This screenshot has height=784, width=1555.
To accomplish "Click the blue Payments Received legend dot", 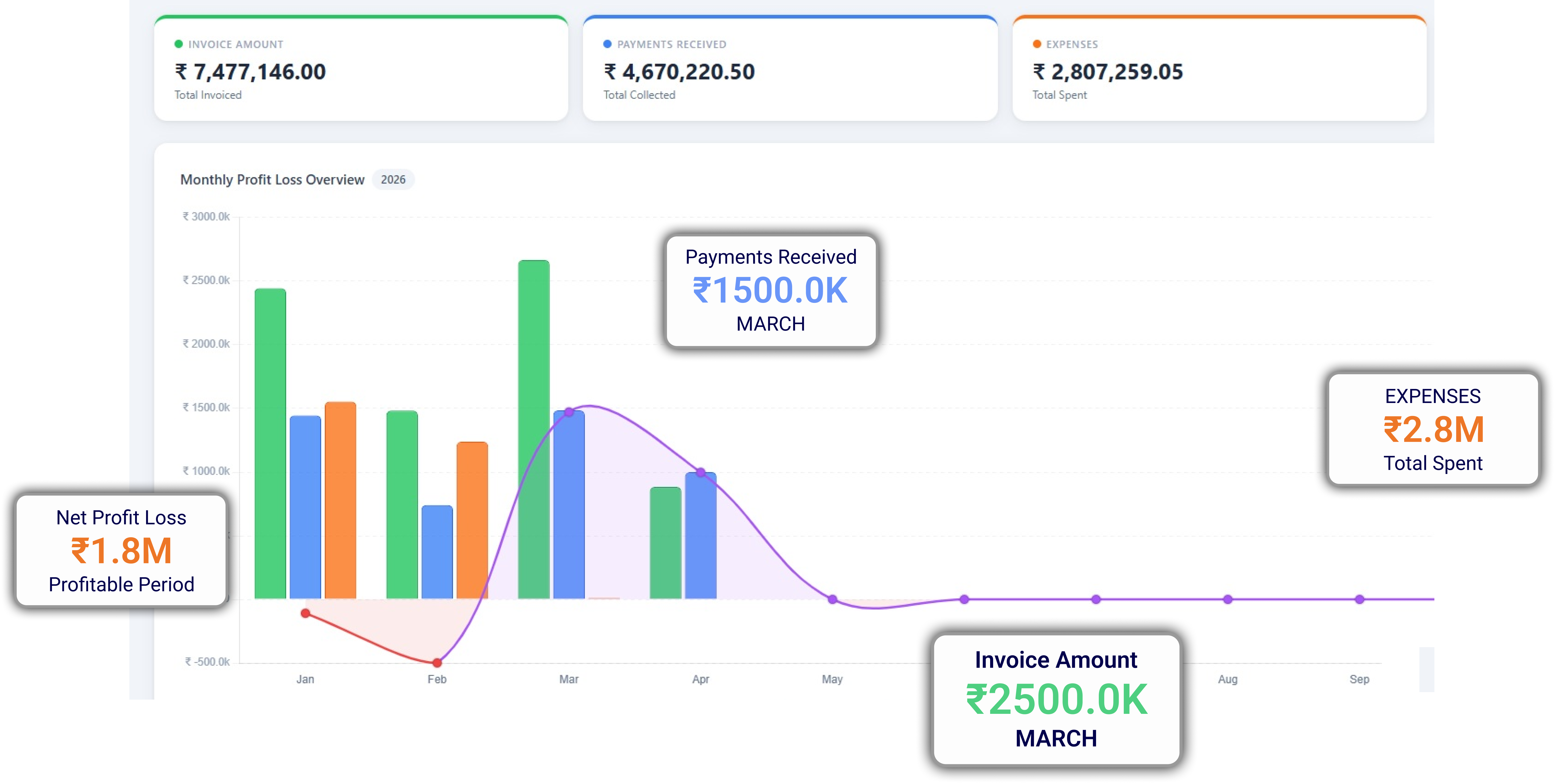I will click(607, 44).
